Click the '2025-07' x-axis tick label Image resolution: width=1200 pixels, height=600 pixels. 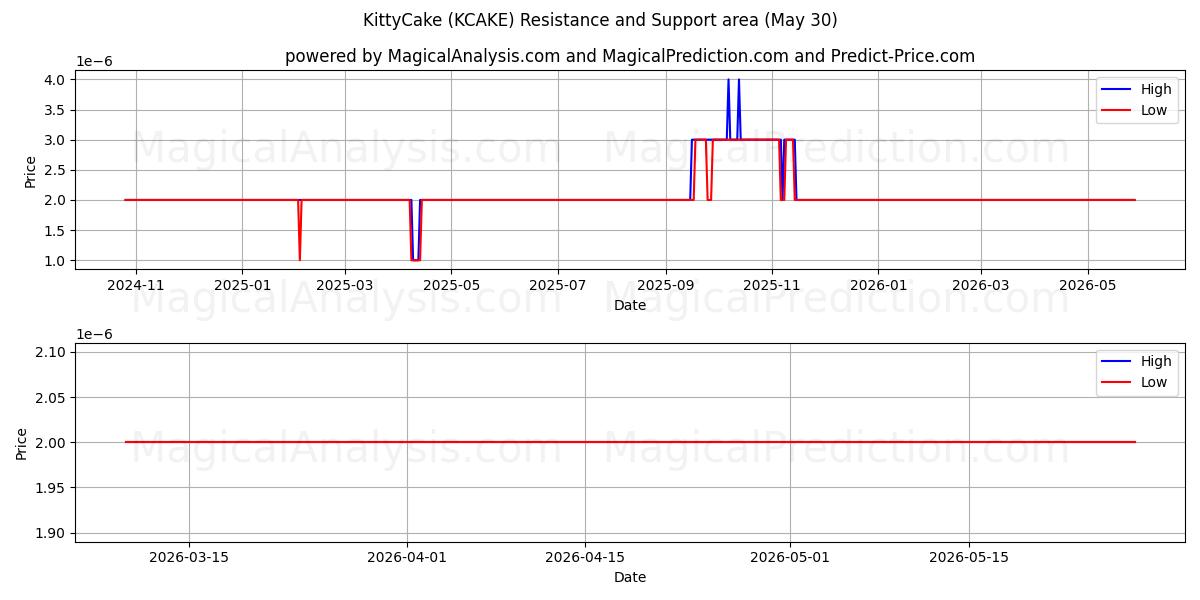click(x=557, y=285)
